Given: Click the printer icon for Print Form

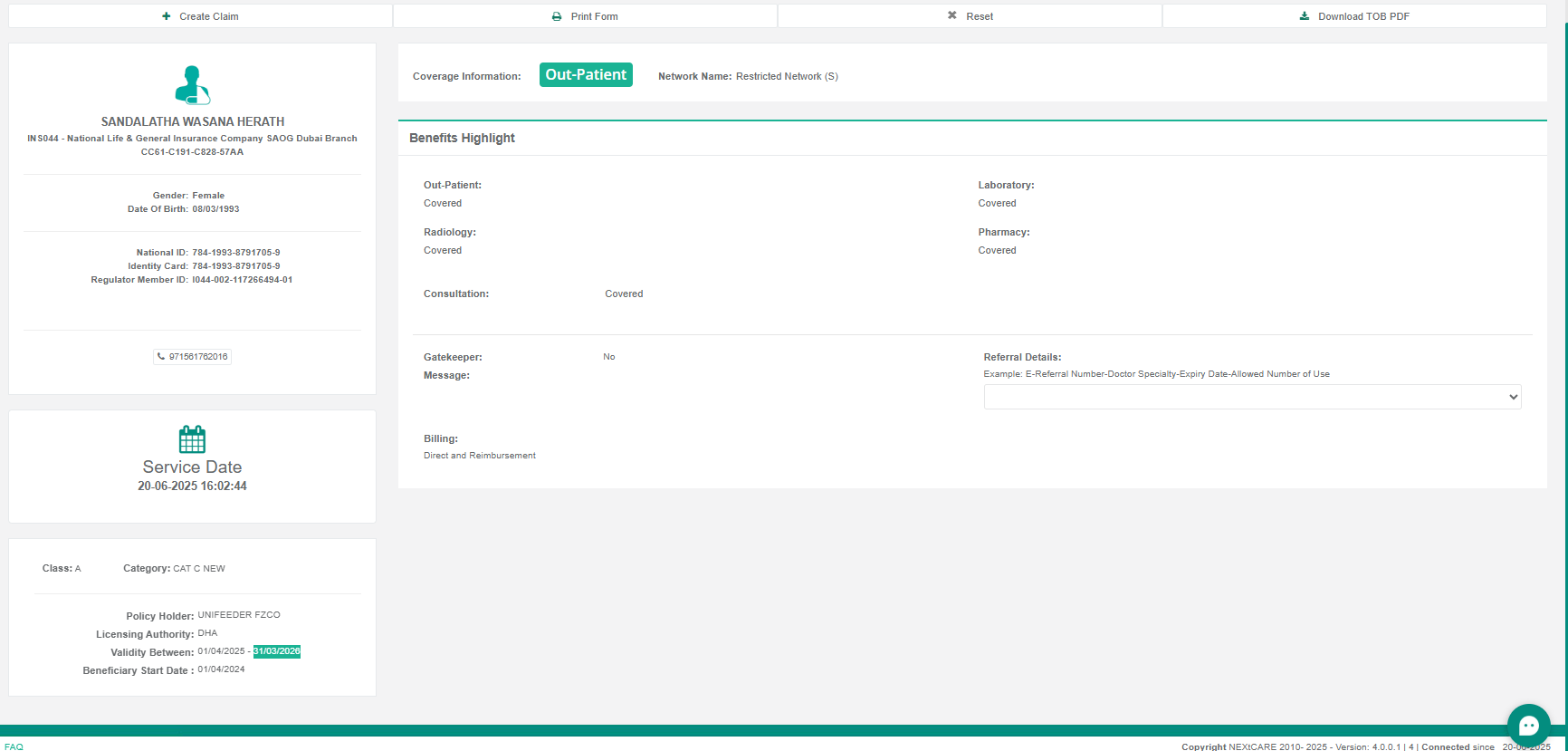Looking at the screenshot, I should [557, 16].
